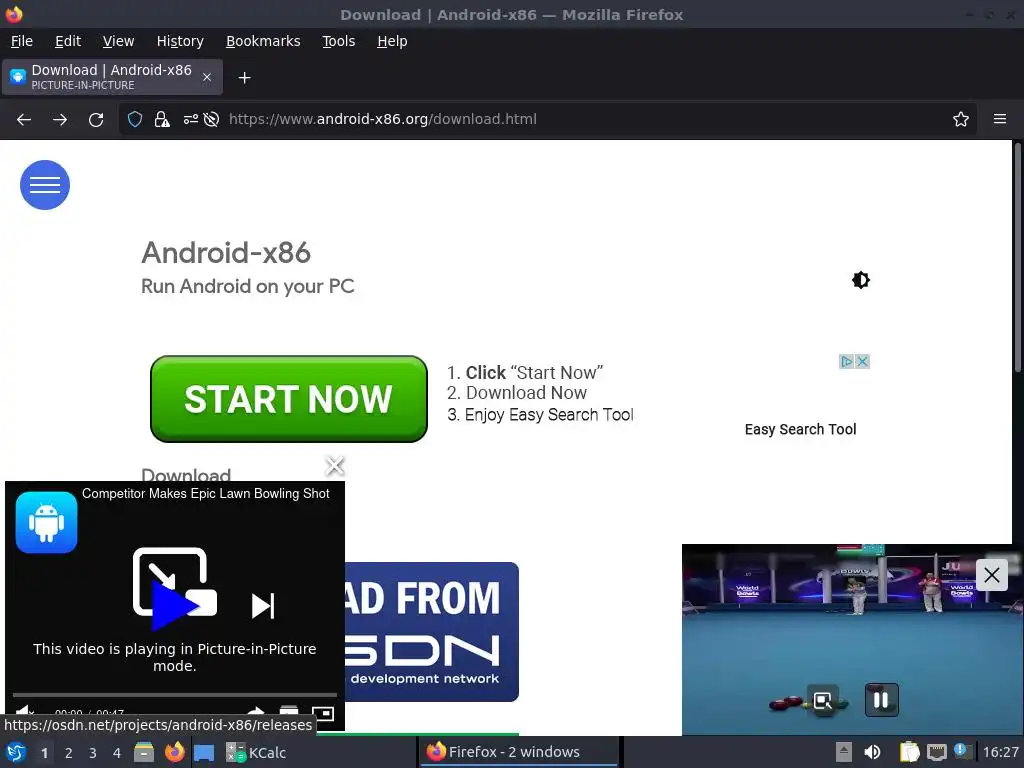Send Picture-in-Picture video back to tab
The image size is (1024, 768).
point(822,700)
